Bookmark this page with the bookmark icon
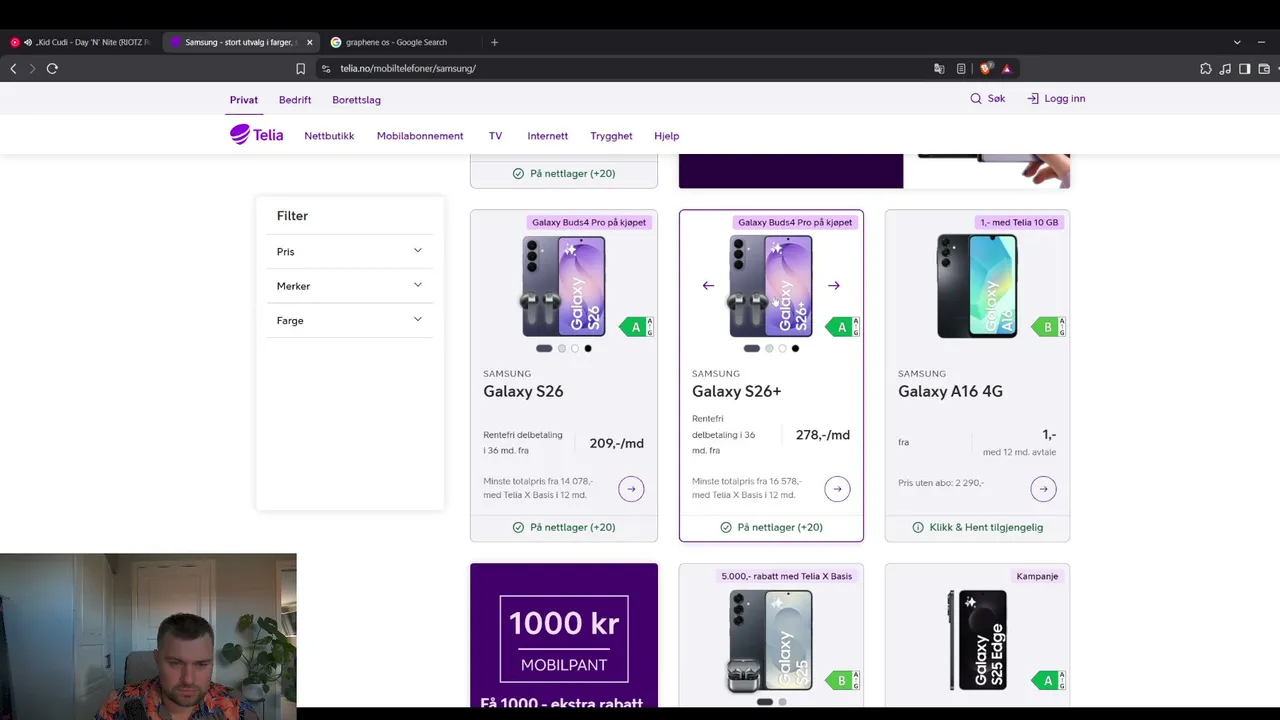Viewport: 1280px width, 720px height. 300,69
